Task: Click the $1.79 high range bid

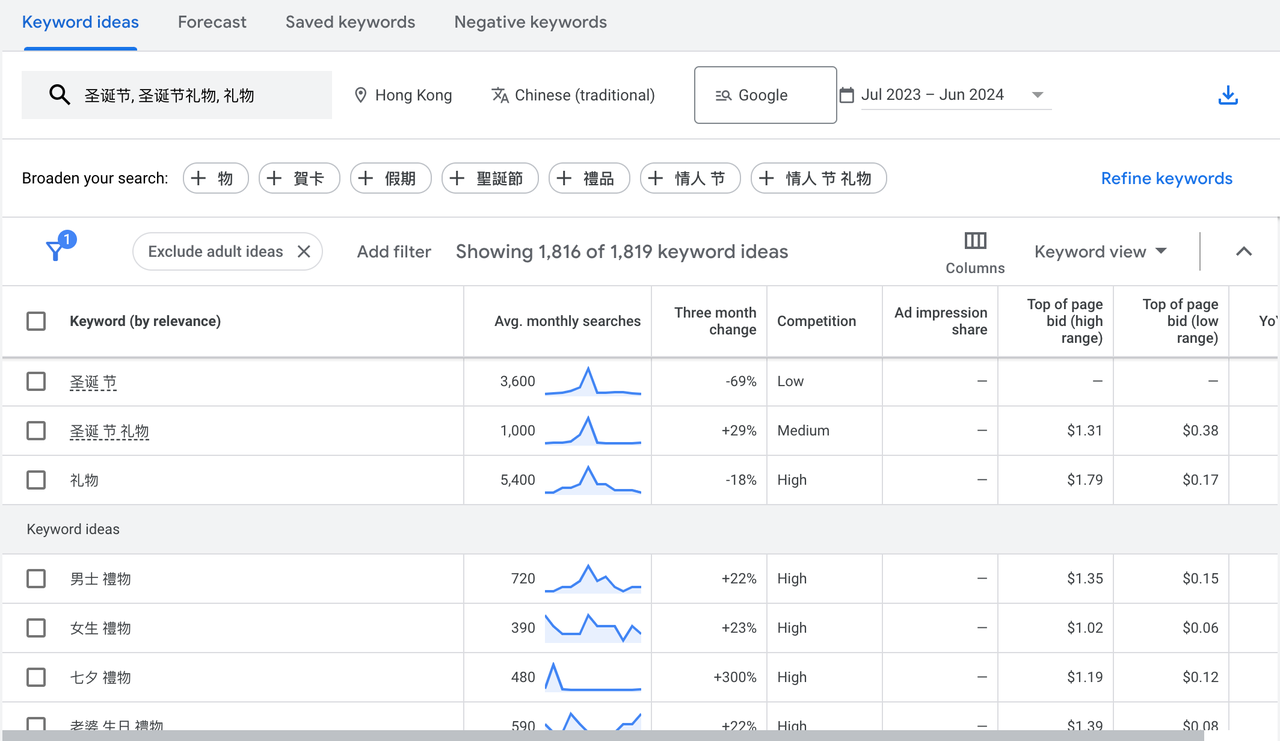Action: click(x=1085, y=480)
